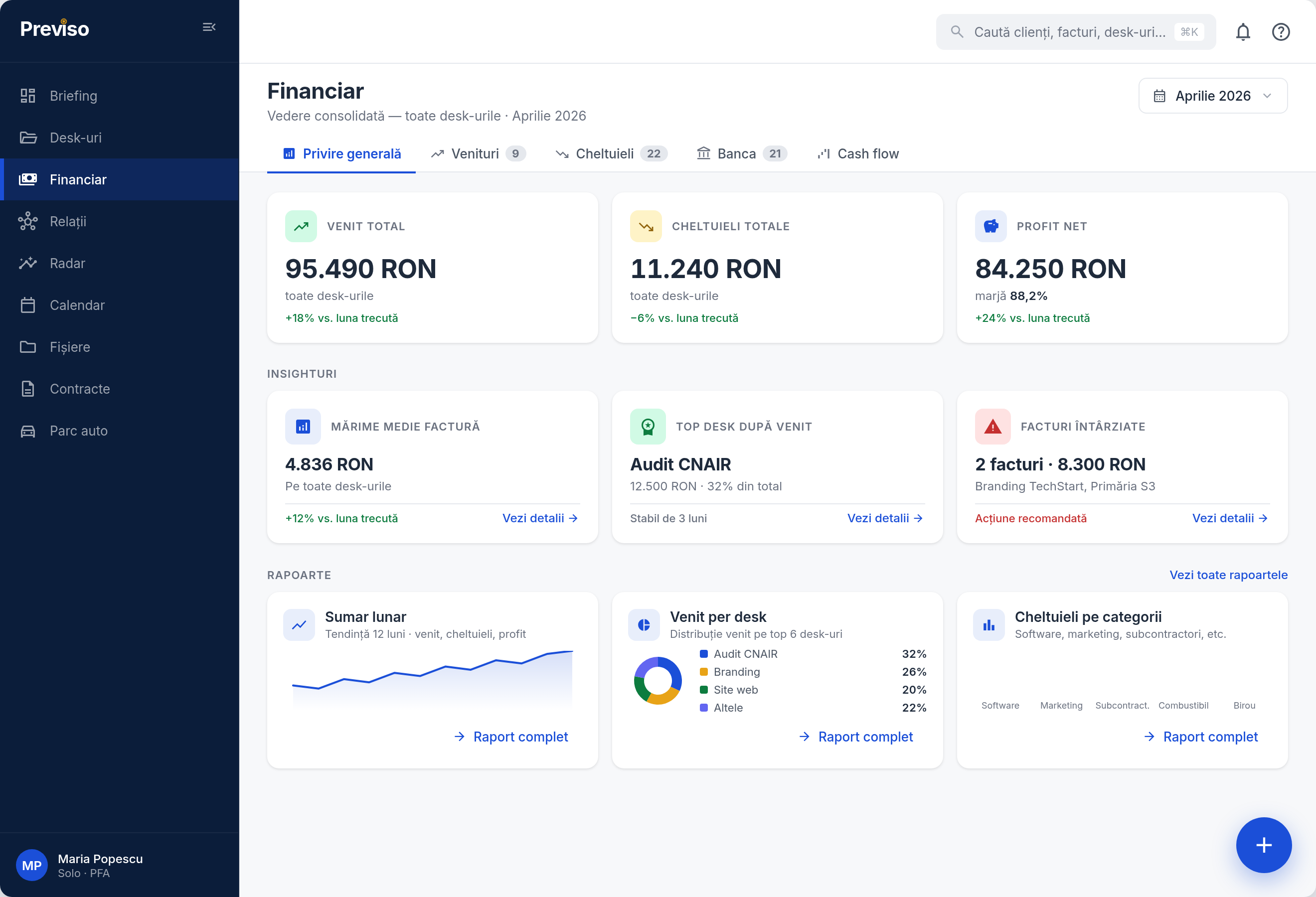Click the Cheltuieli pe categorii bar chart icon
This screenshot has width=1316, height=897.
[x=988, y=625]
